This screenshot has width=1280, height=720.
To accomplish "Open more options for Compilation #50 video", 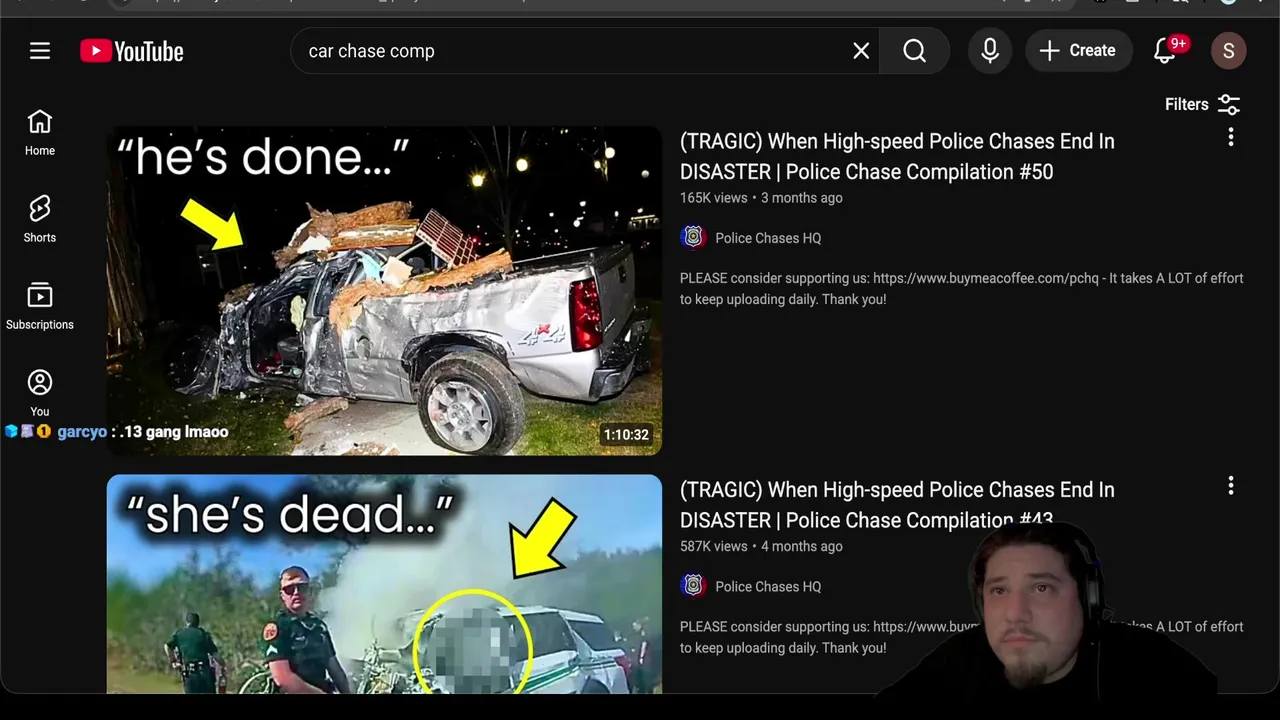I will 1231,137.
